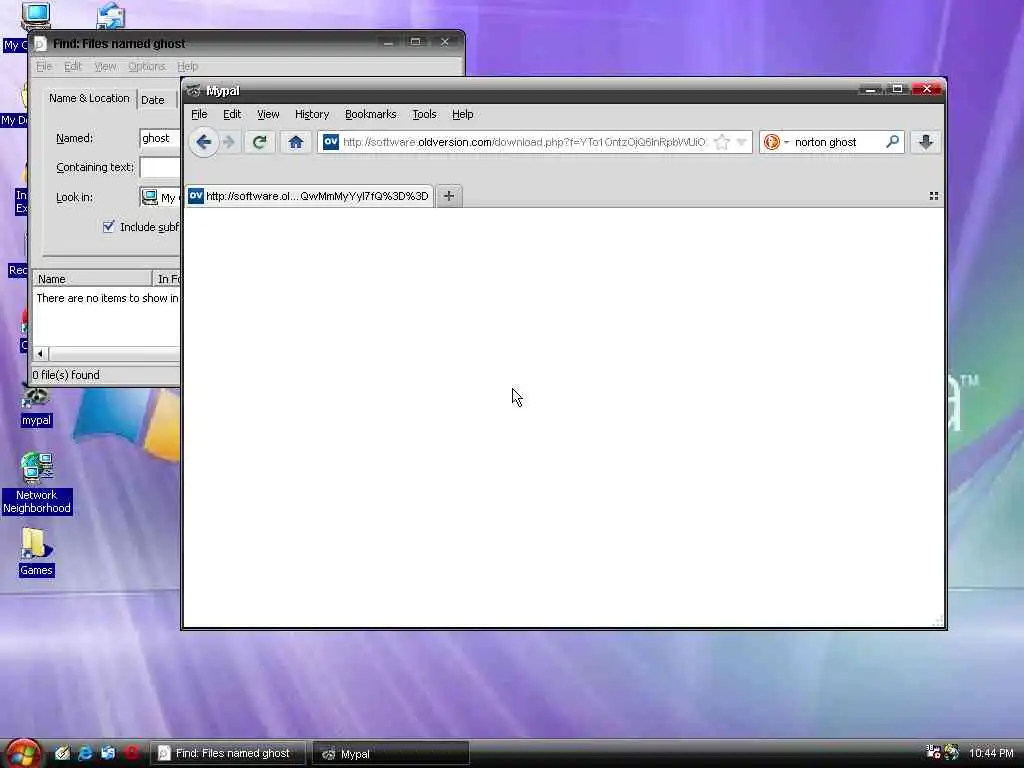Open the home page via house icon
Viewport: 1024px width, 768px height.
click(296, 142)
